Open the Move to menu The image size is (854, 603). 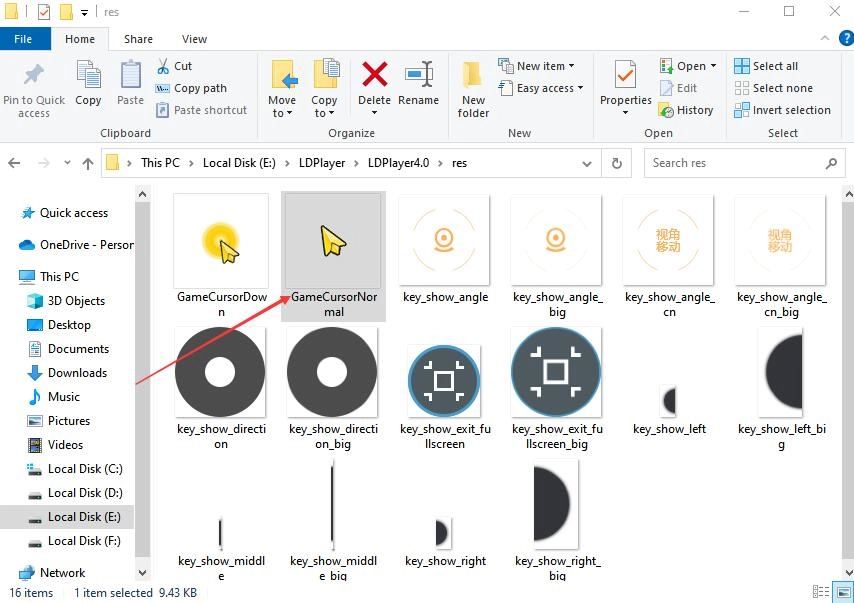282,89
